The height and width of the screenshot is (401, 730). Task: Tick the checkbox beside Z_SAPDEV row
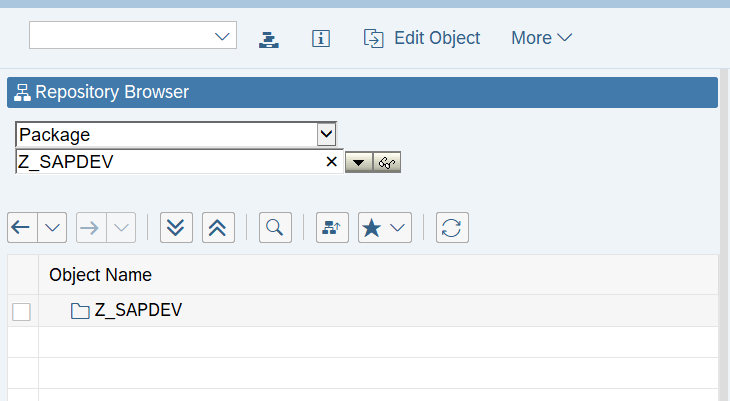coord(21,312)
